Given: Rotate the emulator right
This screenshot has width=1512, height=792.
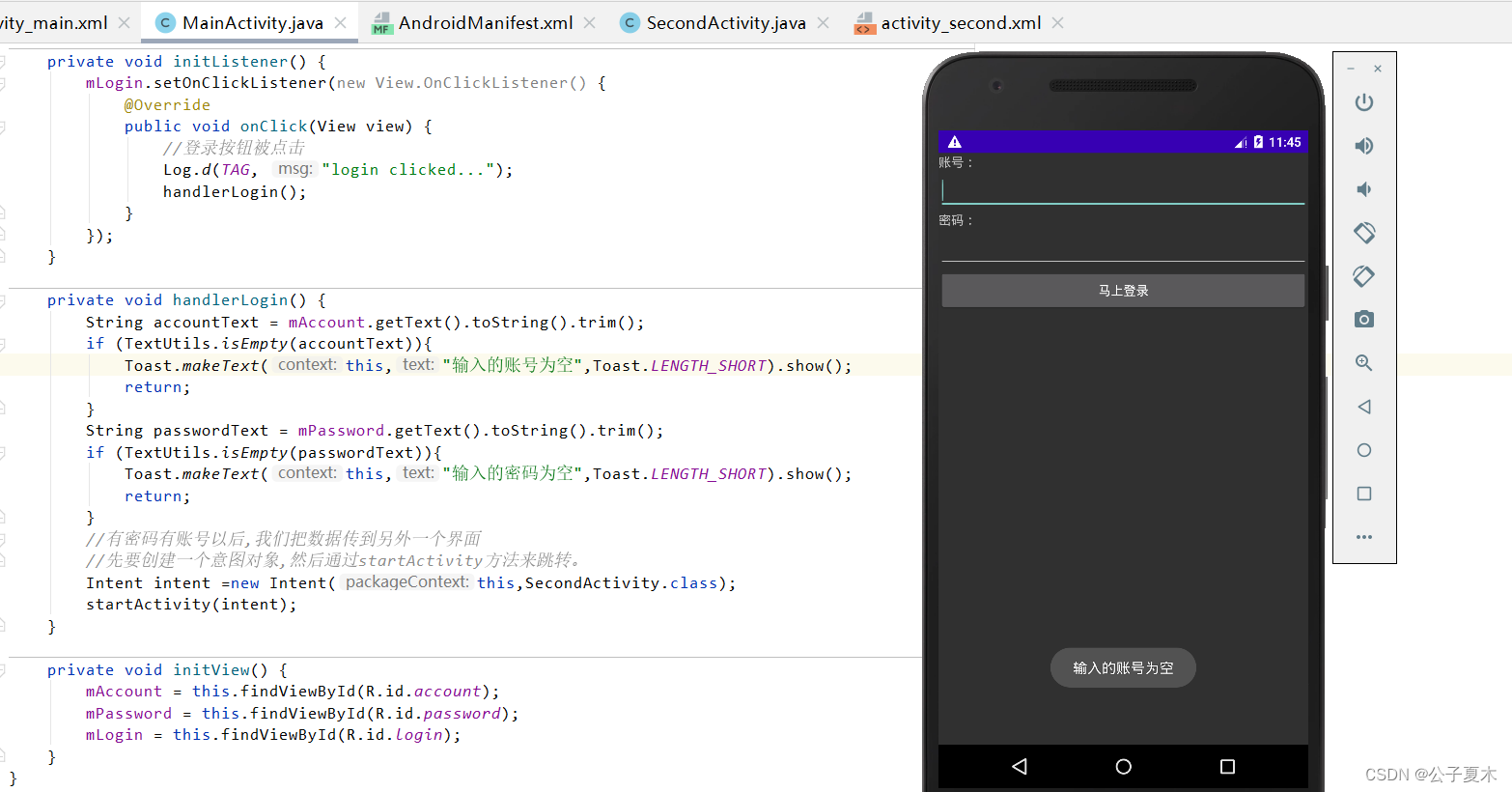Looking at the screenshot, I should pos(1363,276).
